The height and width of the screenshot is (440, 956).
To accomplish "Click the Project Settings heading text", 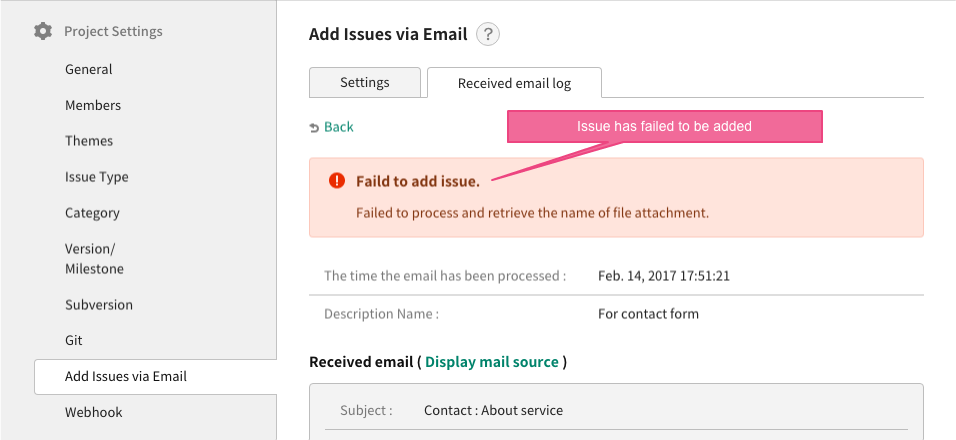I will coord(113,31).
